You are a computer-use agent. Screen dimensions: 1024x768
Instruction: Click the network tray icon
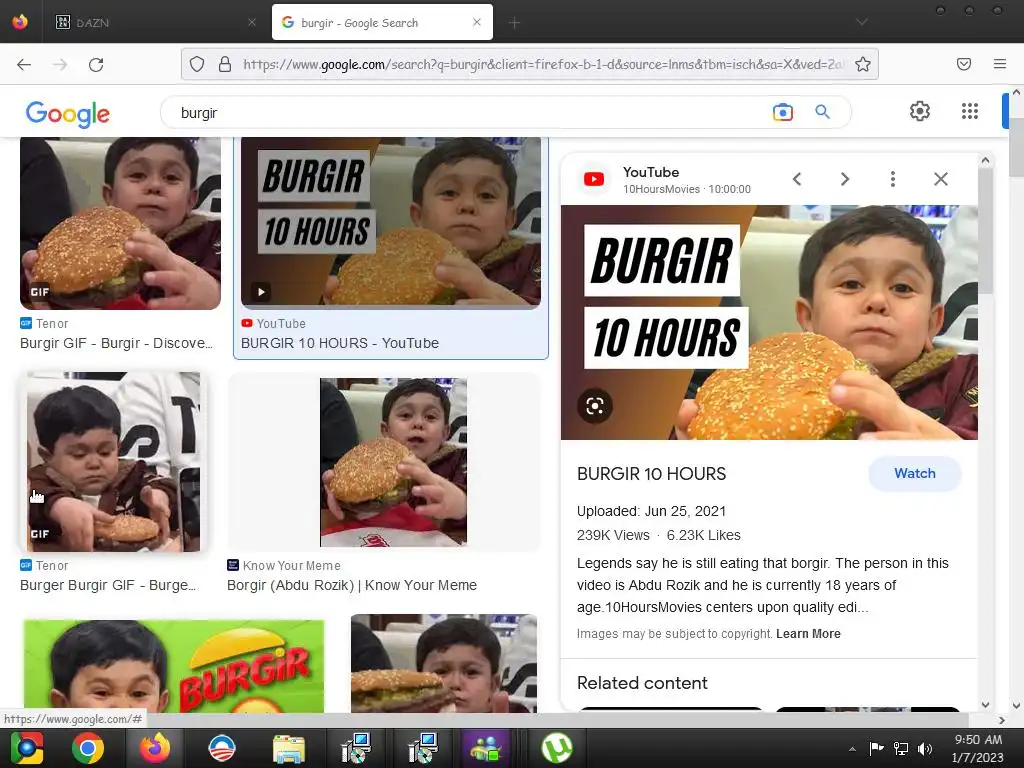coord(901,748)
